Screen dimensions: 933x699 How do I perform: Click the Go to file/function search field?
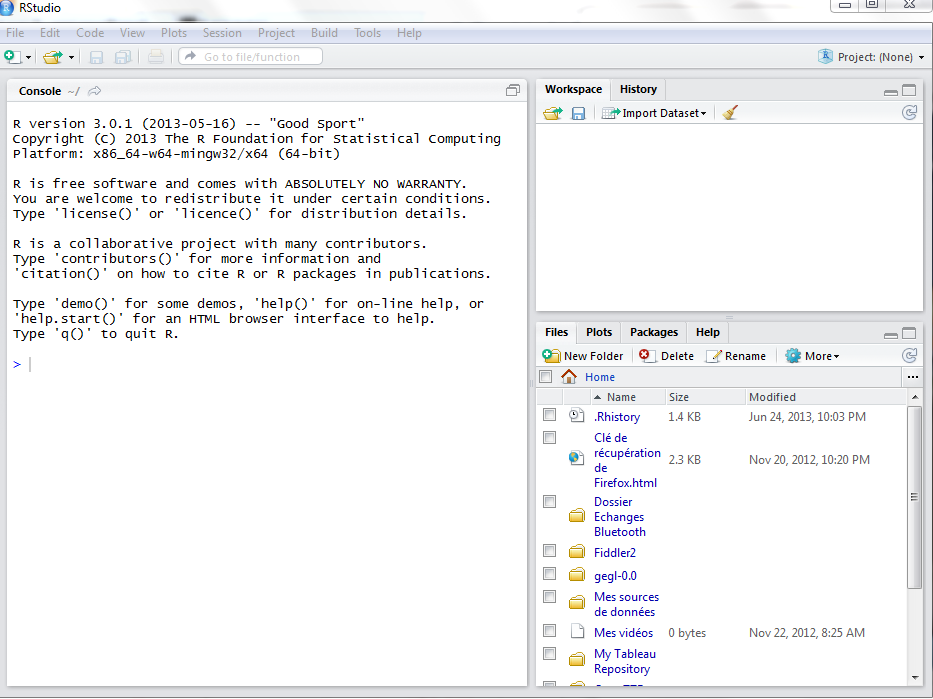[251, 57]
